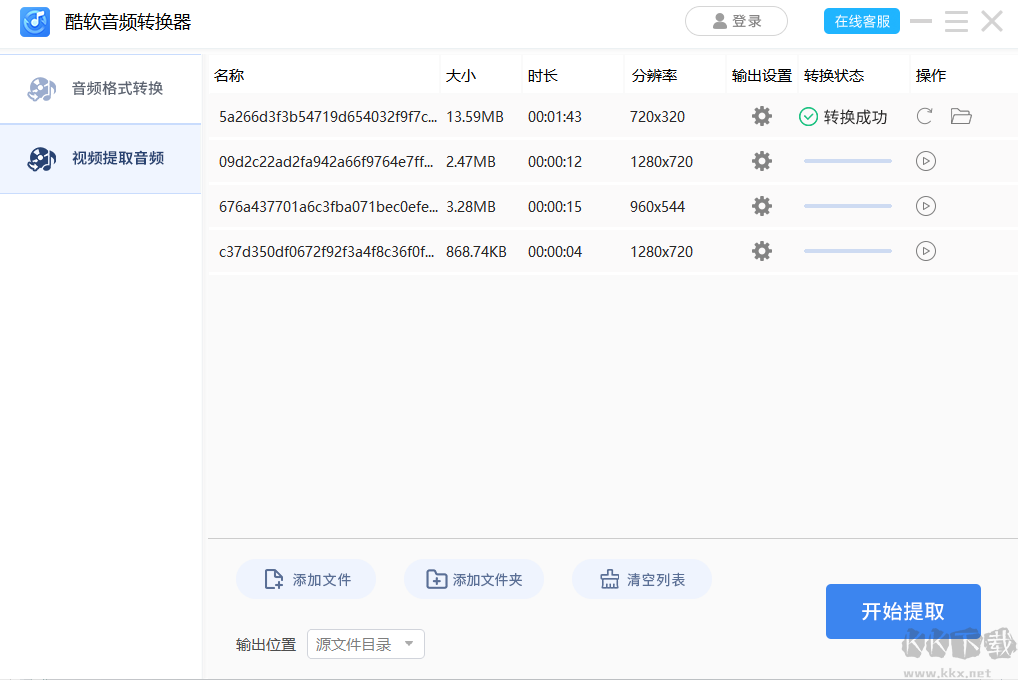Click the 登录 login button
Image resolution: width=1018 pixels, height=680 pixels.
pos(736,20)
